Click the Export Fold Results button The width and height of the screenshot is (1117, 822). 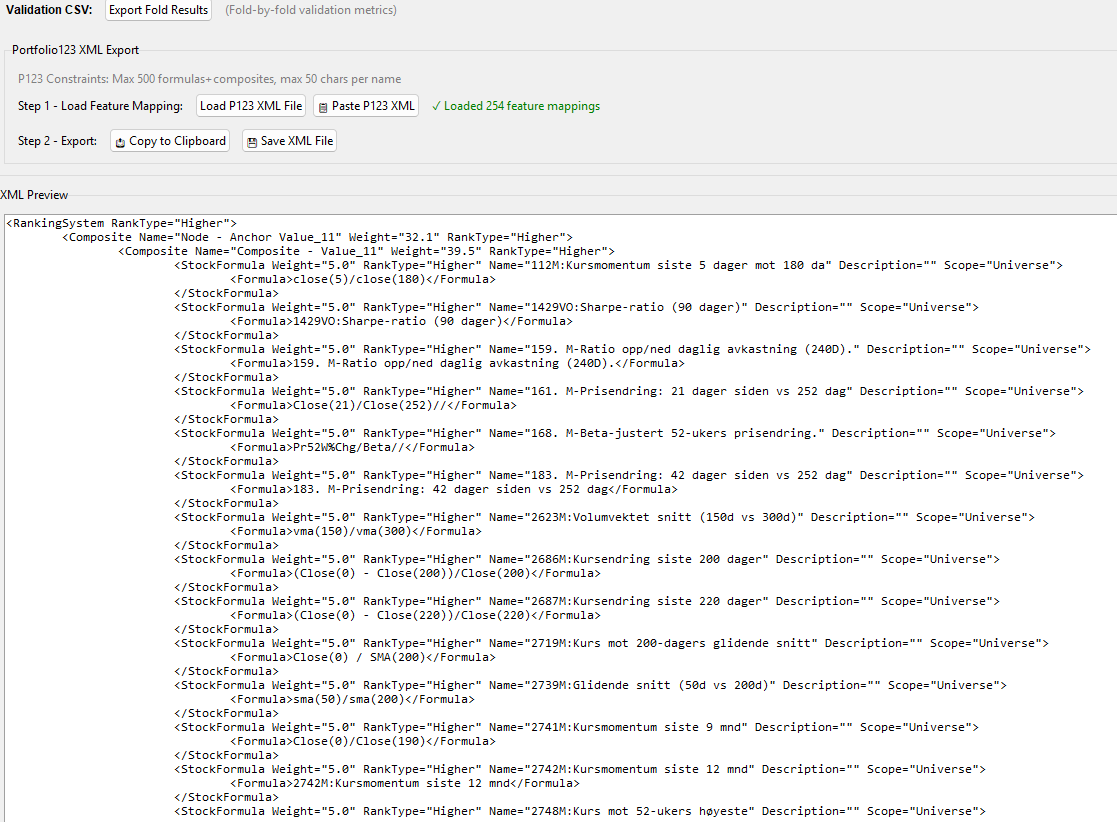158,10
